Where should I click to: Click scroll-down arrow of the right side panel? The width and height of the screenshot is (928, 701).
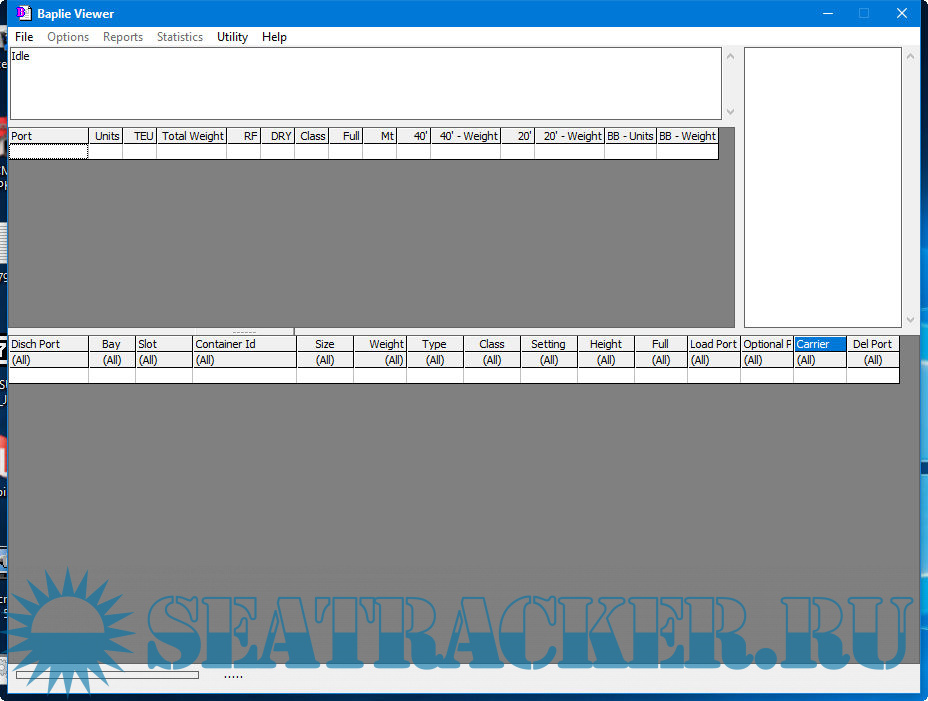click(910, 320)
